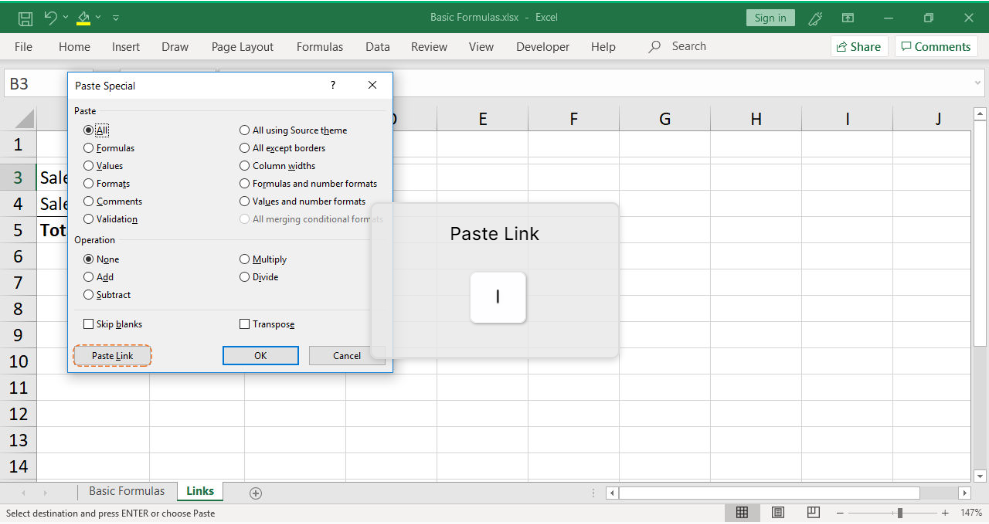
Task: Click the Links sheet tab
Action: pos(200,491)
